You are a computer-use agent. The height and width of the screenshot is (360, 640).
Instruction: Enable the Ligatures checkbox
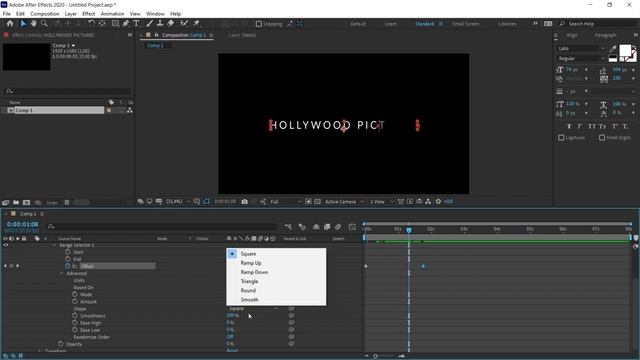click(x=561, y=138)
